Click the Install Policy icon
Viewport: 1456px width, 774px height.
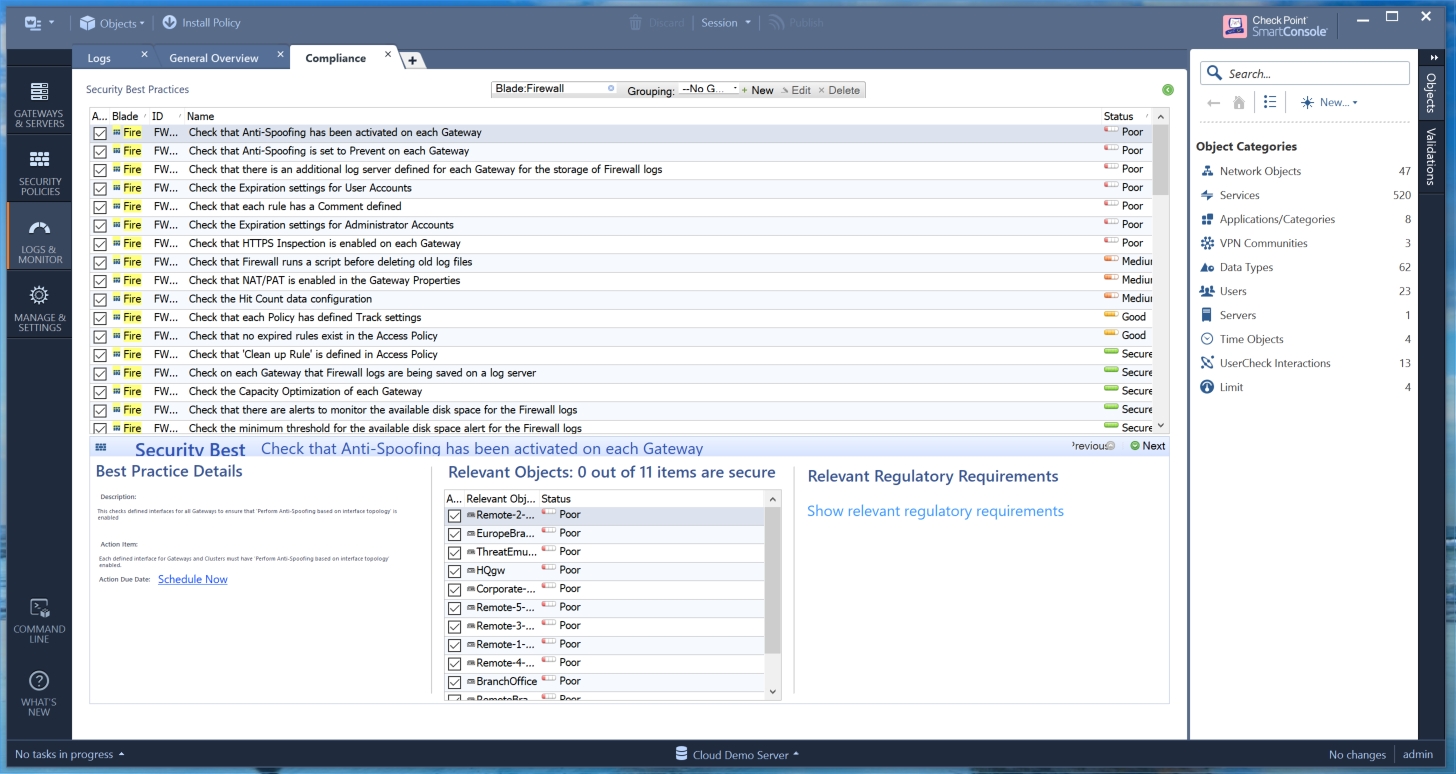point(170,22)
